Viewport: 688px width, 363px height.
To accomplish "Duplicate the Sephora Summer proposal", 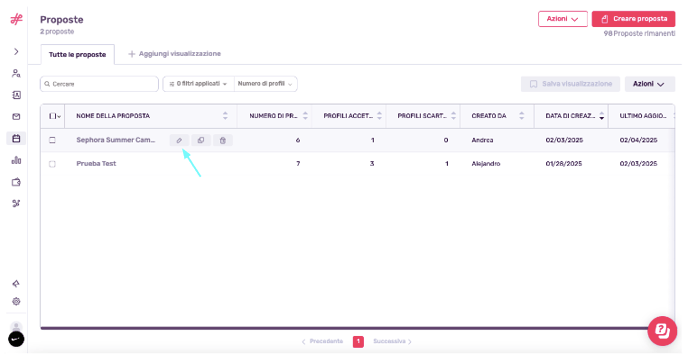I will [x=201, y=140].
